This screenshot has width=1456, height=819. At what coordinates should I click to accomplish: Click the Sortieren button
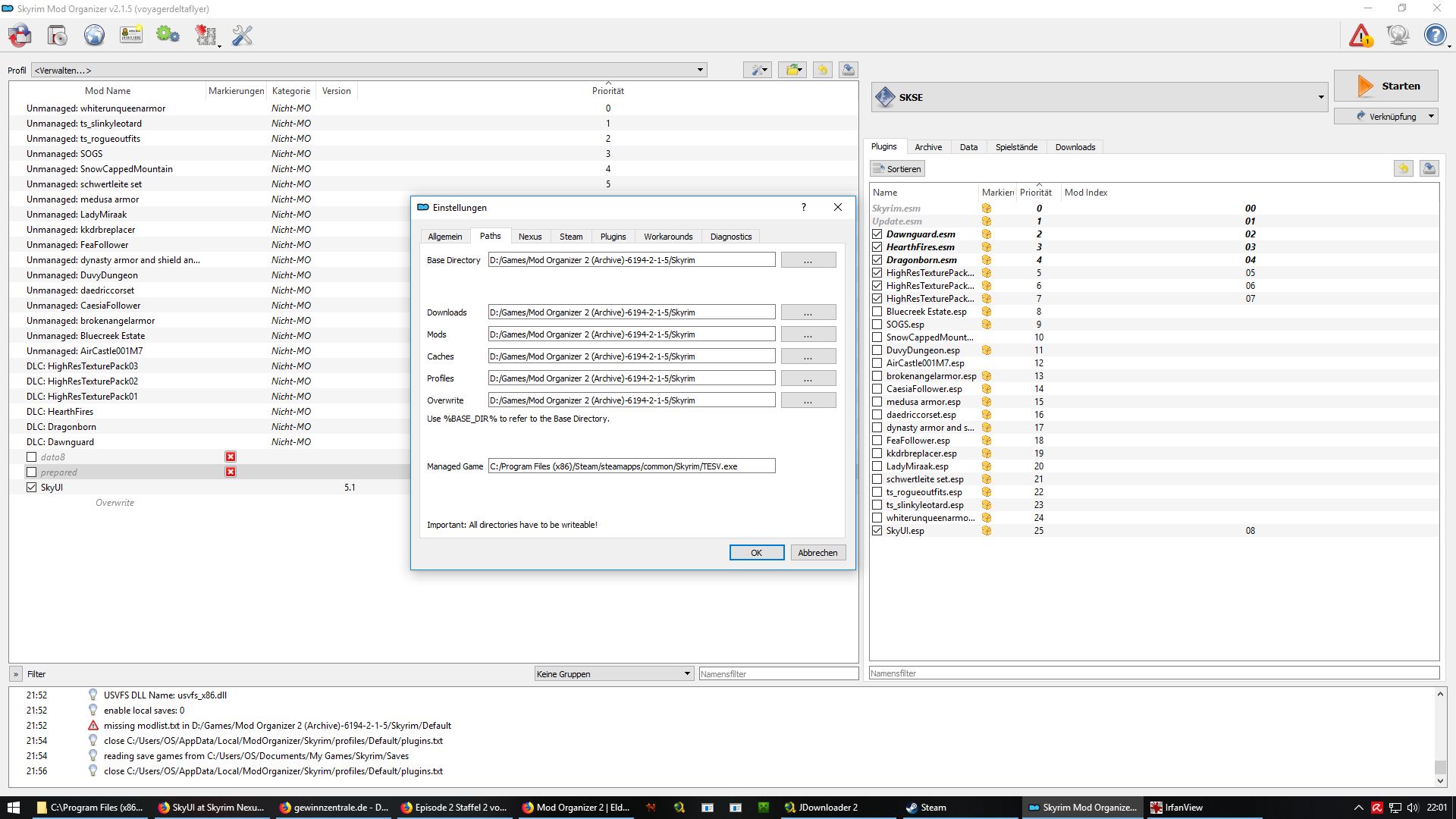pos(897,169)
